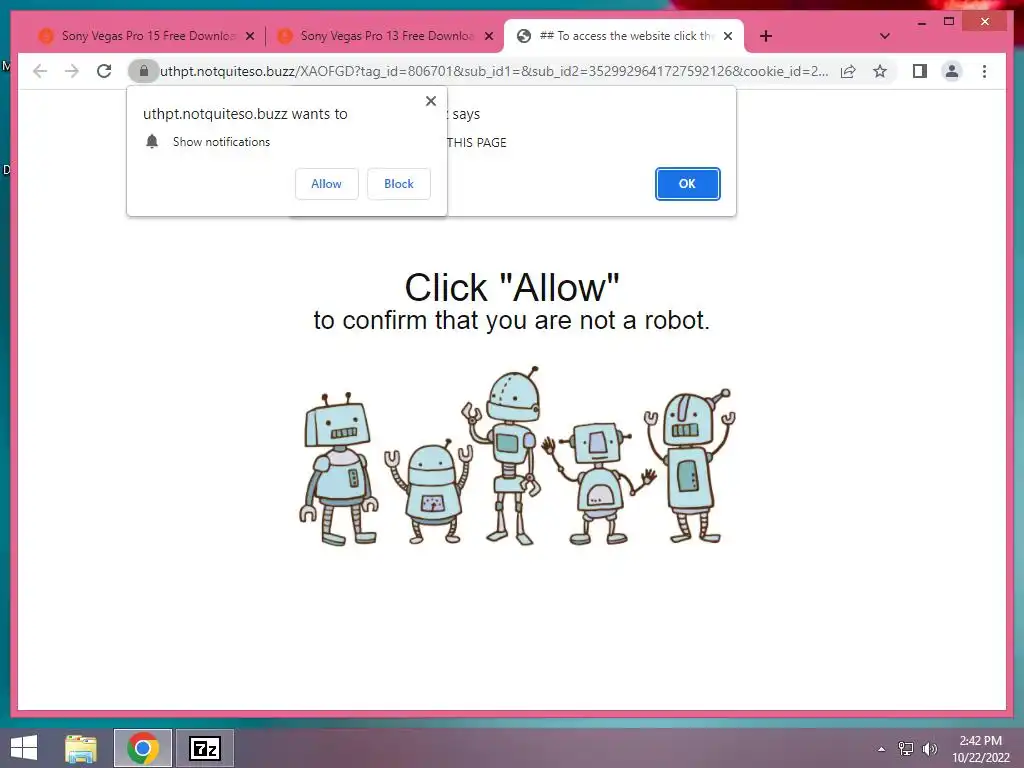The width and height of the screenshot is (1024, 768).
Task: Close the Sony Vegas Pro 13 tab
Action: tap(488, 36)
